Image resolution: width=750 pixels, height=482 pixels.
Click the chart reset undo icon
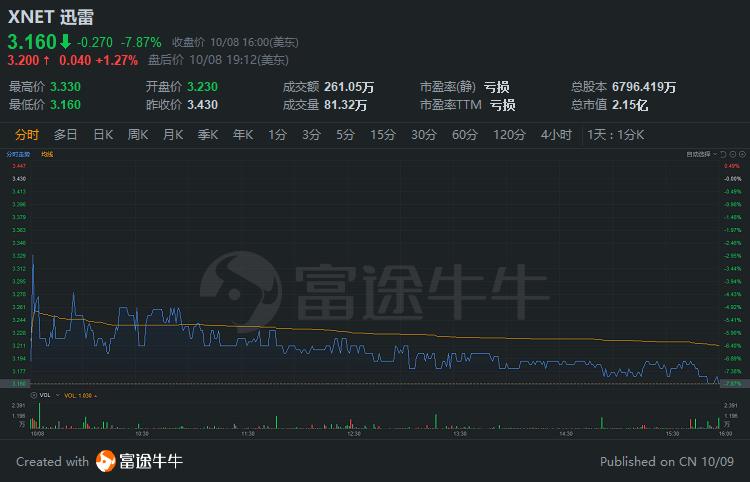[x=723, y=154]
